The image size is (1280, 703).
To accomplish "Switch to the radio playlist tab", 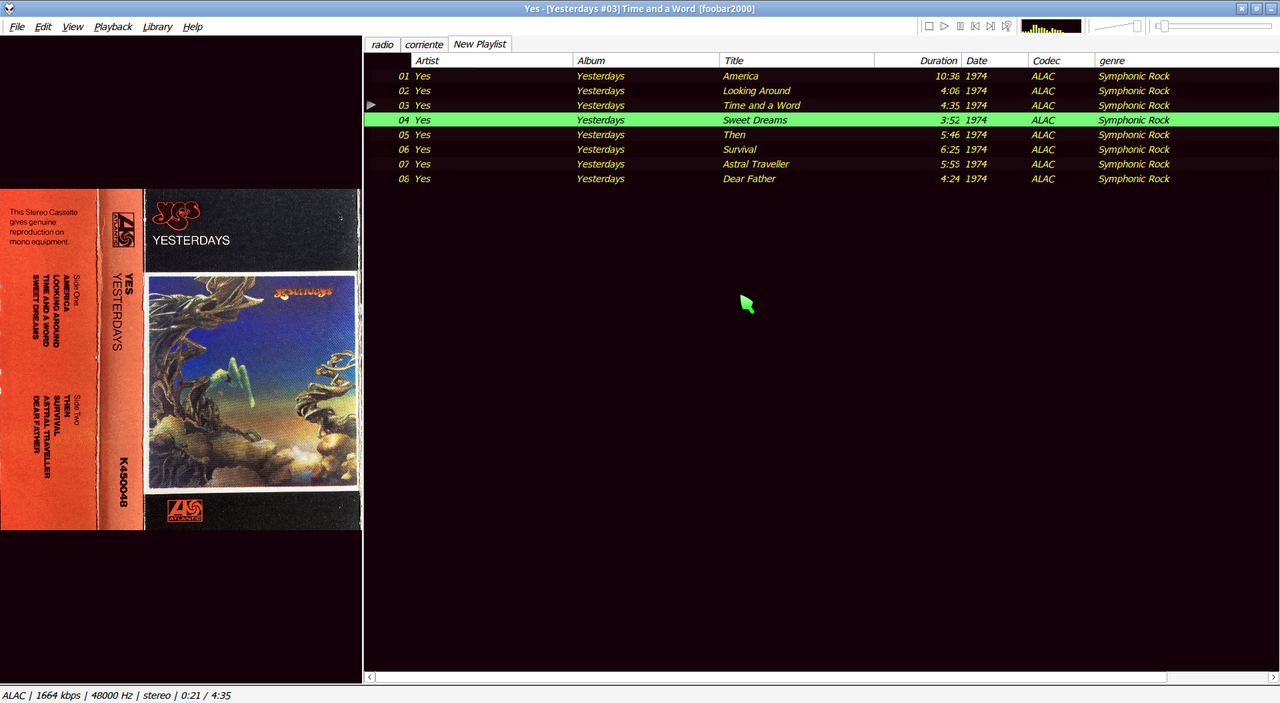I will 382,44.
